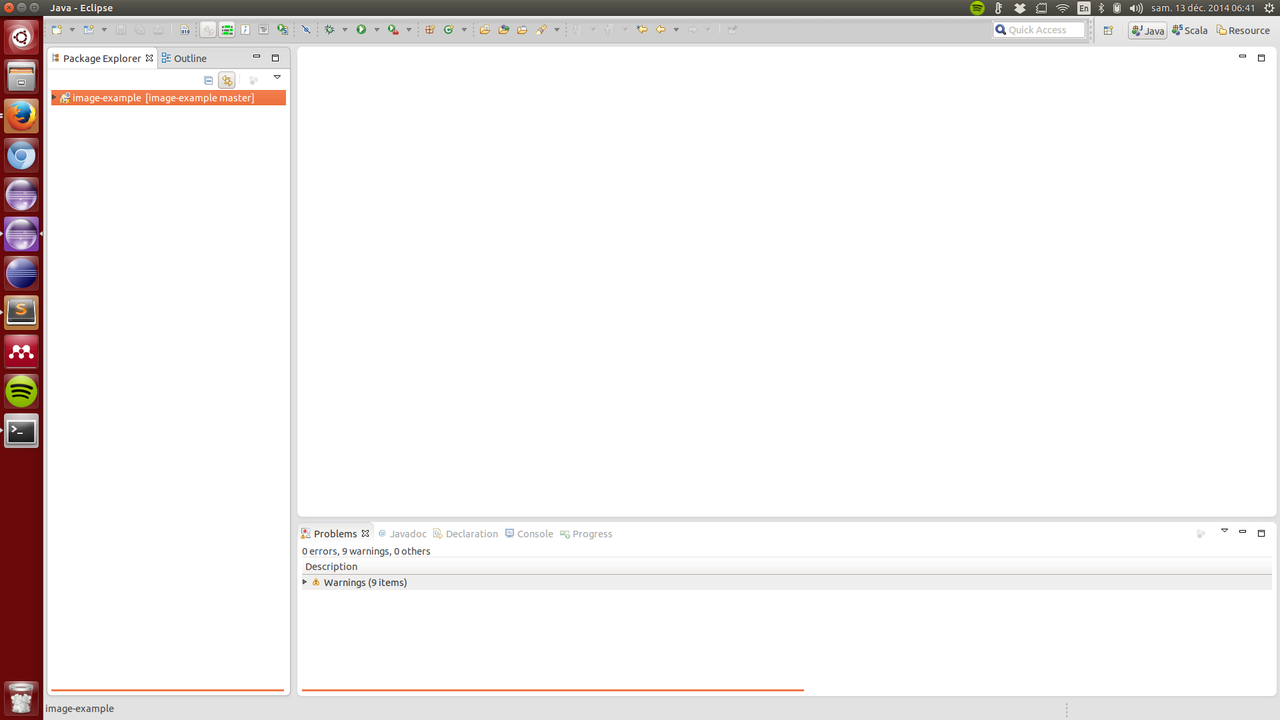Screen dimensions: 1280x720
Task: Click the green Run button
Action: [x=361, y=30]
